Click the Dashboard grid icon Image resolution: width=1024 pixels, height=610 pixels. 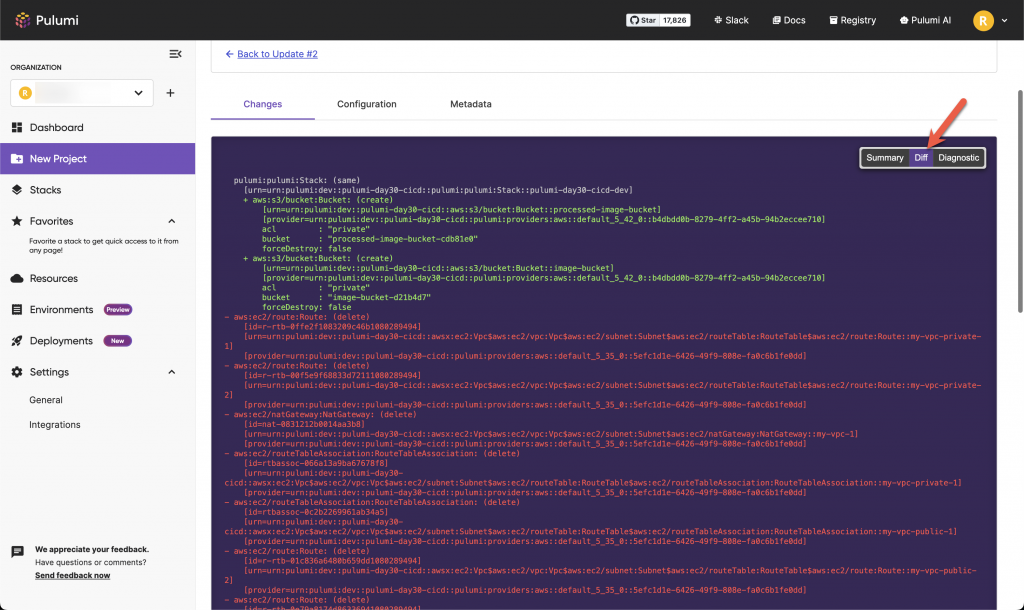tap(17, 127)
